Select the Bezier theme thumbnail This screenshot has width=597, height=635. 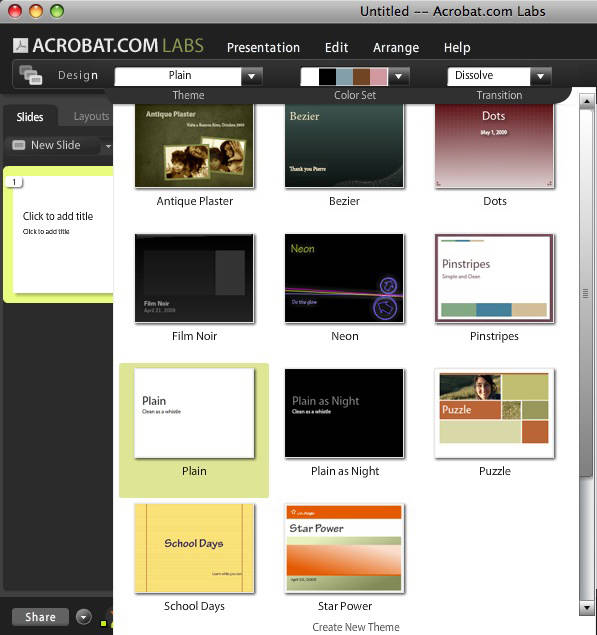pyautogui.click(x=344, y=145)
